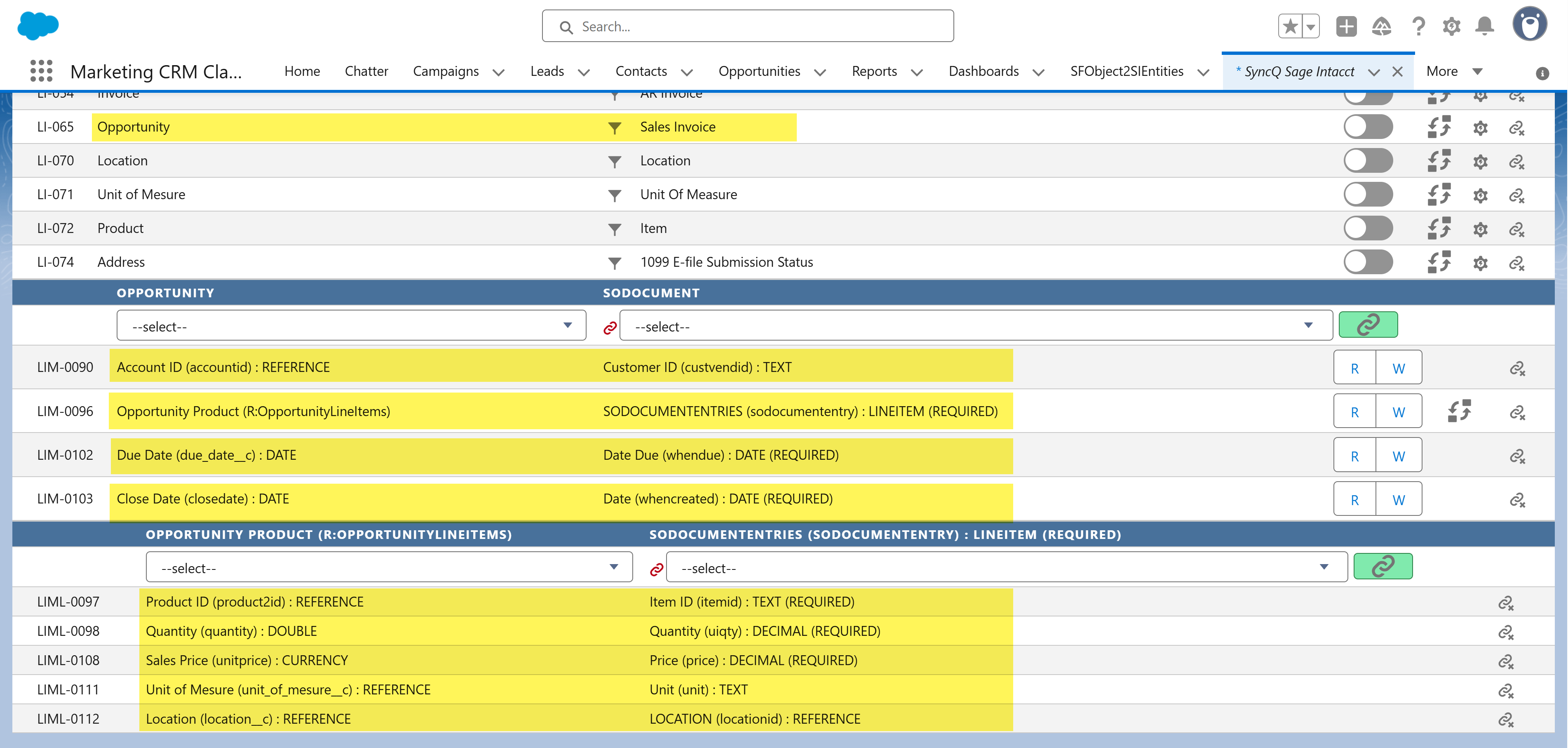Unlink line mapping LIML-0097
Image resolution: width=1568 pixels, height=748 pixels.
pyautogui.click(x=1506, y=603)
